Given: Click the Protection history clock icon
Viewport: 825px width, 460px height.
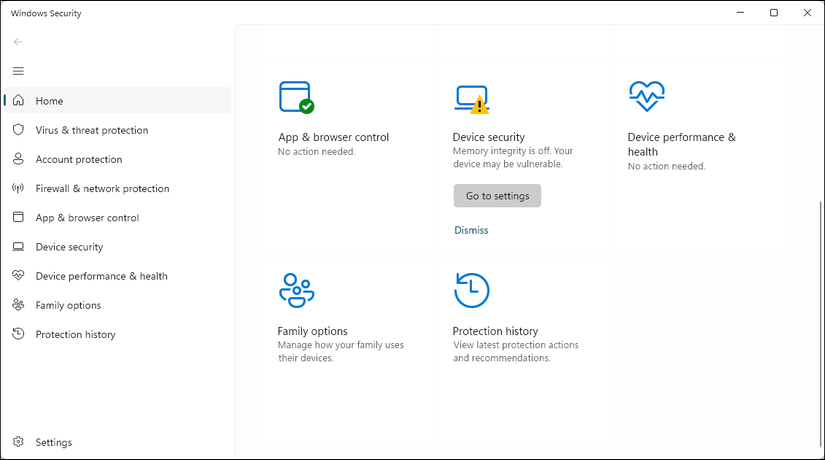Looking at the screenshot, I should click(471, 290).
